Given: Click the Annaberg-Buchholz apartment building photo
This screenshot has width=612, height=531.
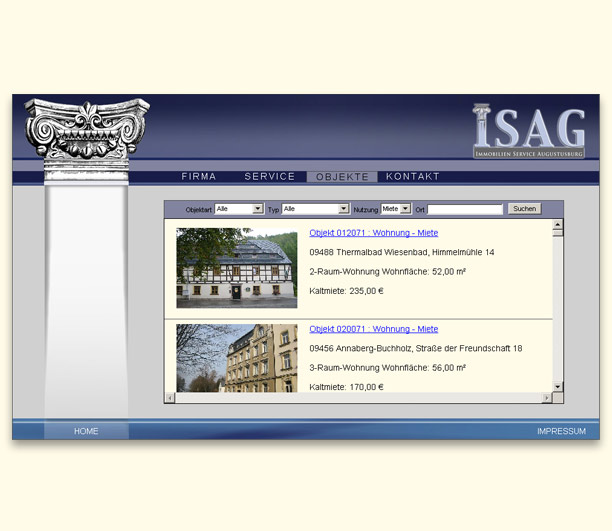Looking at the screenshot, I should point(237,357).
